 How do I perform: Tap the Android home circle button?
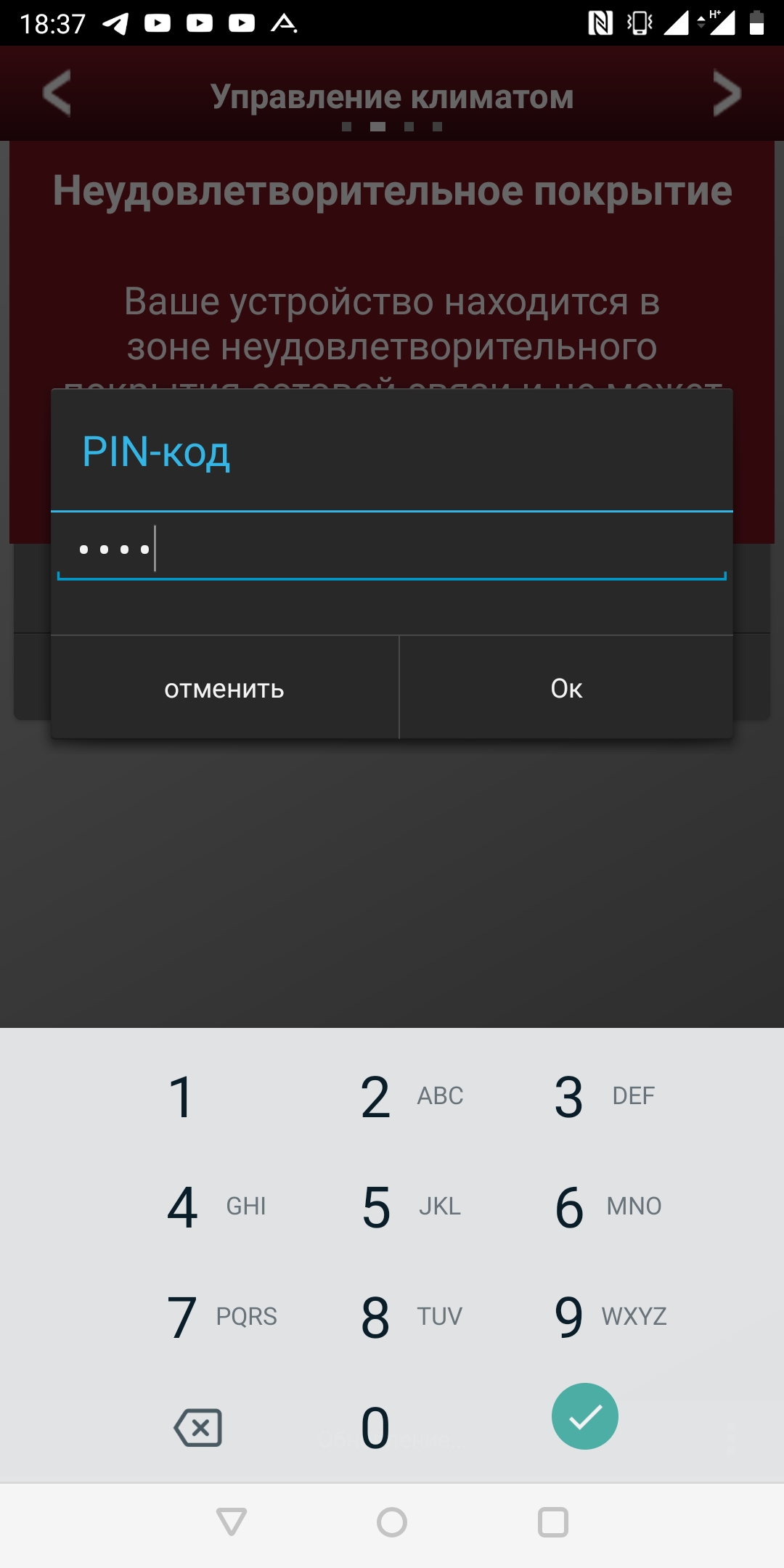coord(392,1522)
